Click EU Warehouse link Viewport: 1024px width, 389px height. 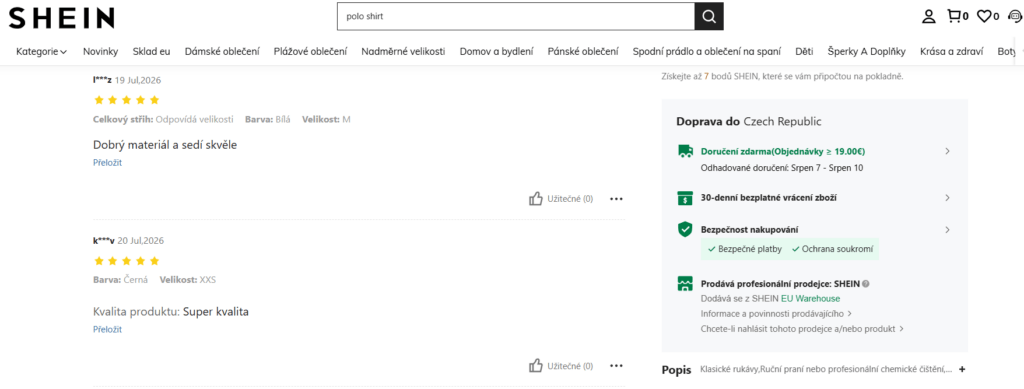811,299
